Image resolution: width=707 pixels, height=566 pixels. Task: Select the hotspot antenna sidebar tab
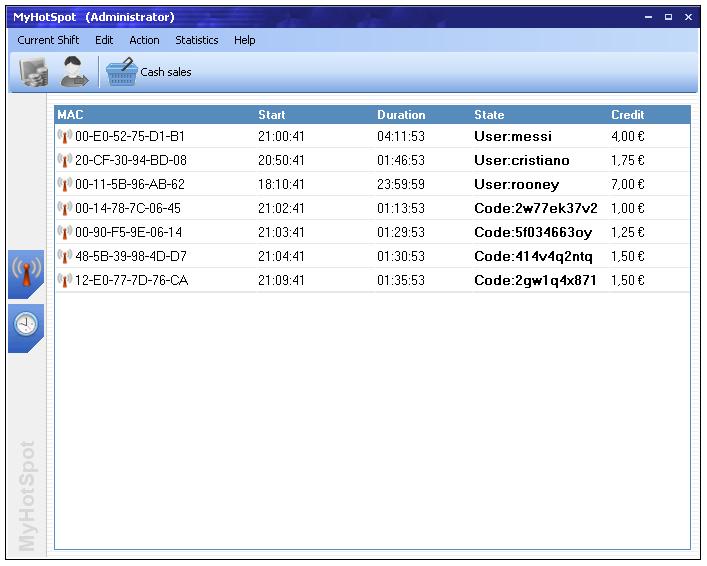26,274
